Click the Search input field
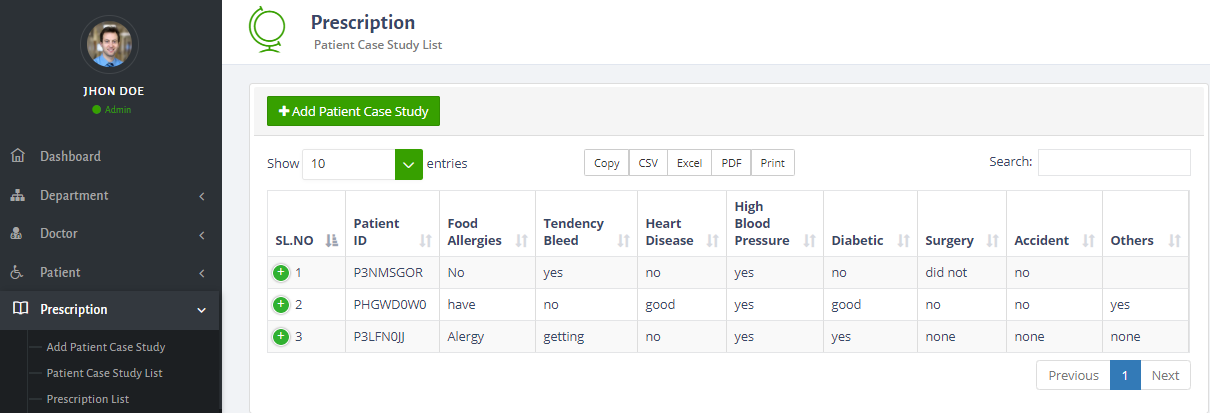The height and width of the screenshot is (413, 1210). coord(1113,162)
